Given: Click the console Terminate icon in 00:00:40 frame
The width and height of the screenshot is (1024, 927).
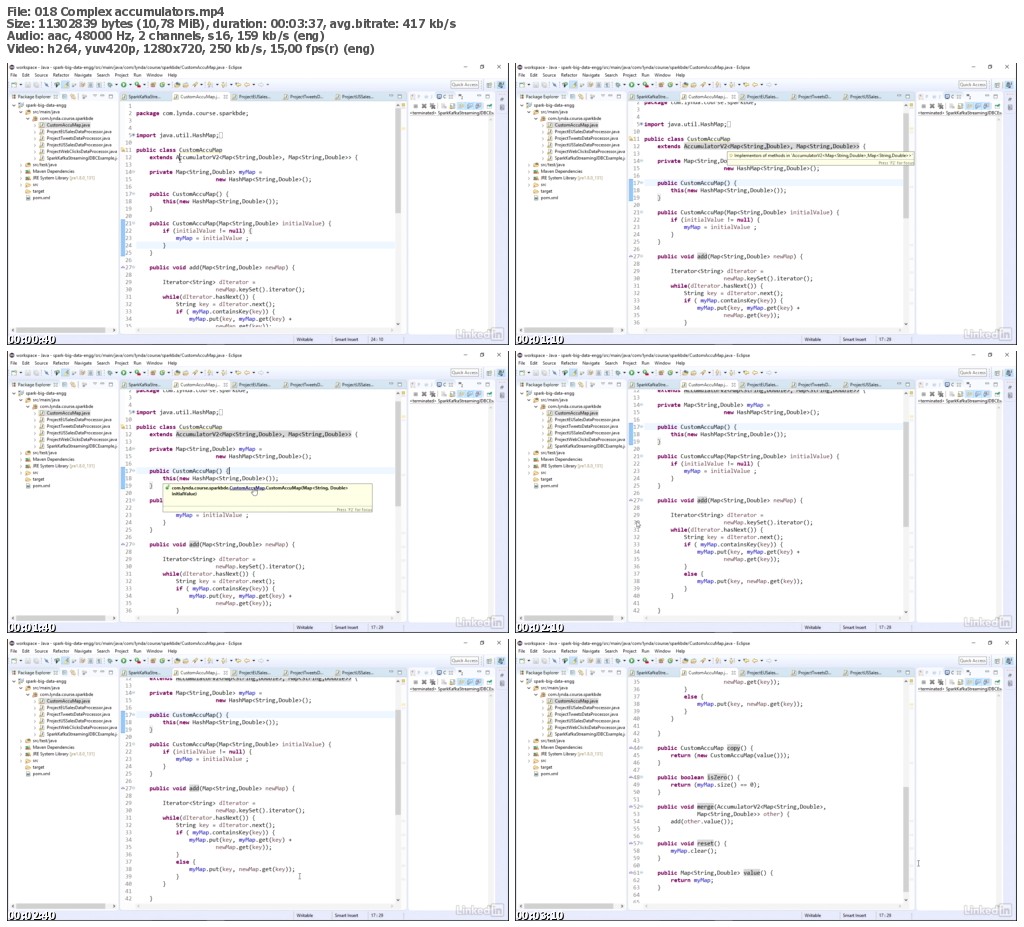Looking at the screenshot, I should pos(415,106).
